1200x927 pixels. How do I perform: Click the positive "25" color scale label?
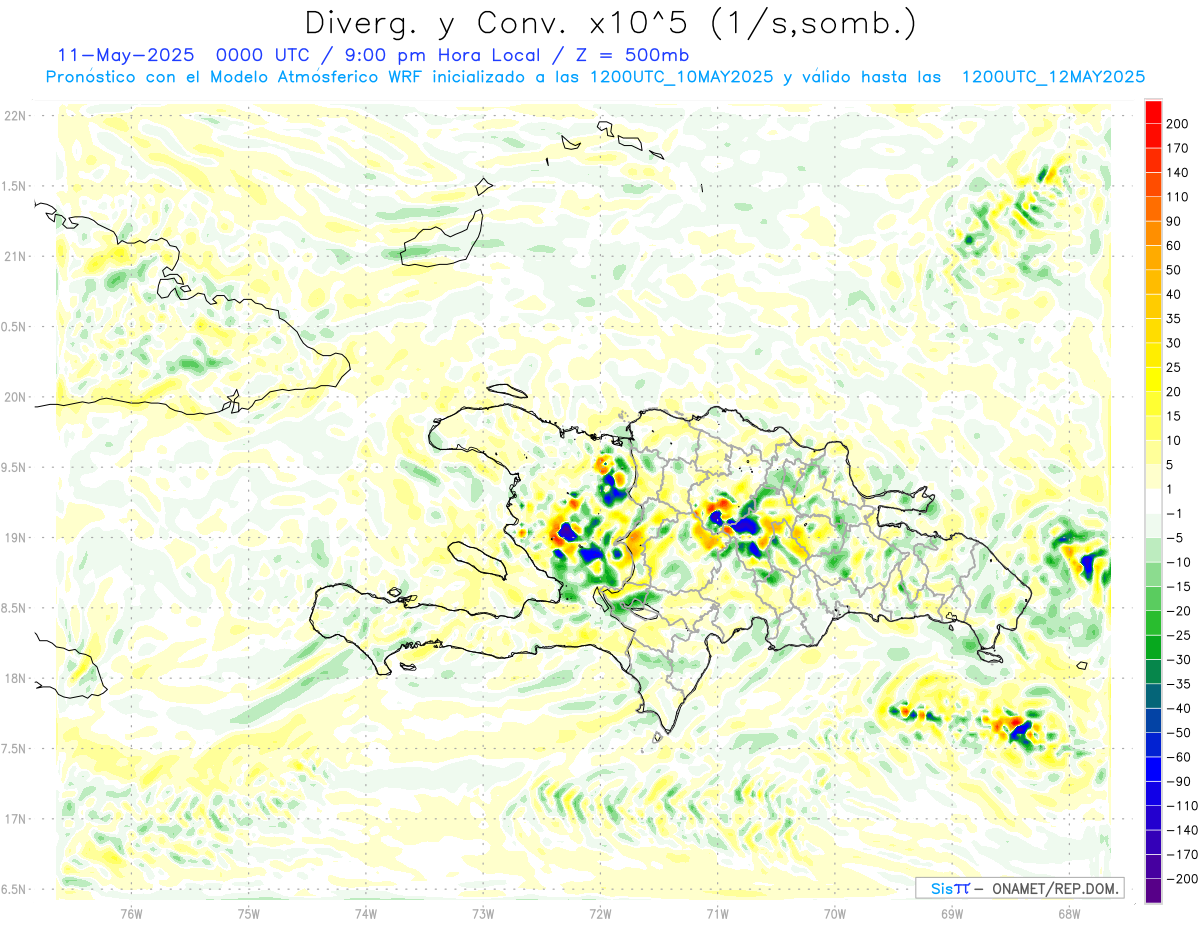[x=1174, y=368]
